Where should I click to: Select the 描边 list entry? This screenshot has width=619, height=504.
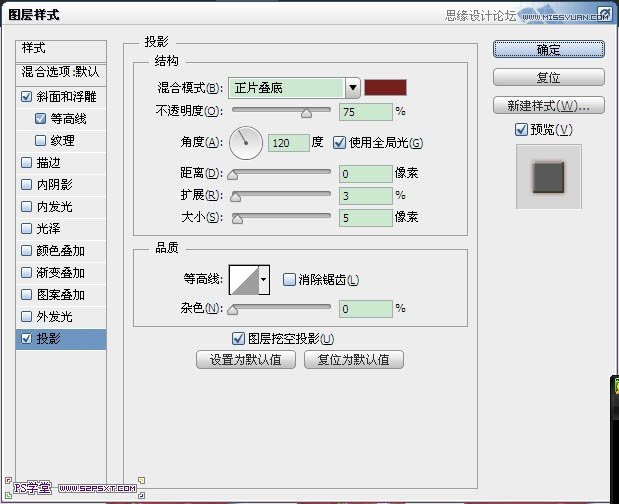(x=61, y=163)
